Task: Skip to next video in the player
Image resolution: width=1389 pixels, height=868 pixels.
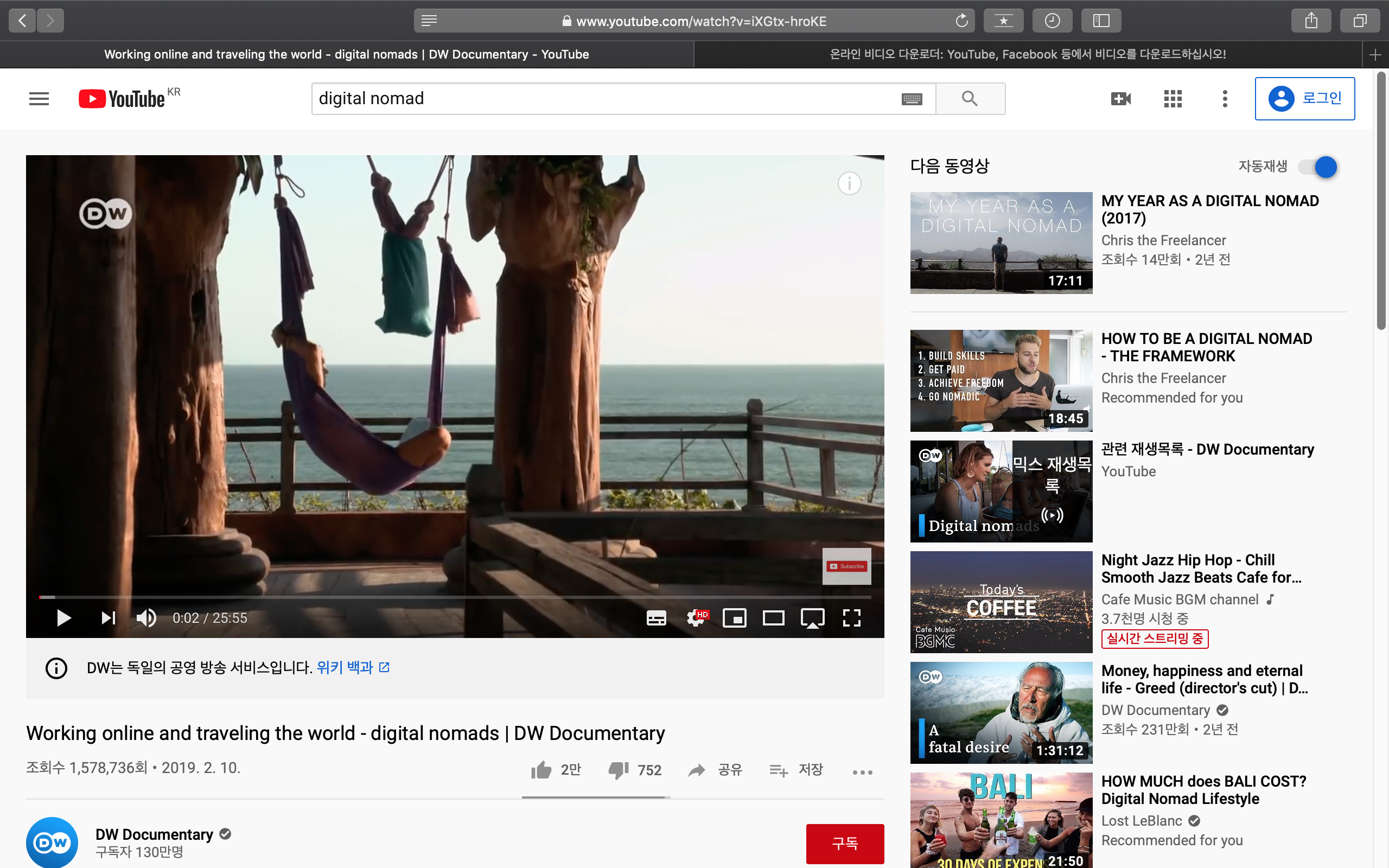Action: 108,618
